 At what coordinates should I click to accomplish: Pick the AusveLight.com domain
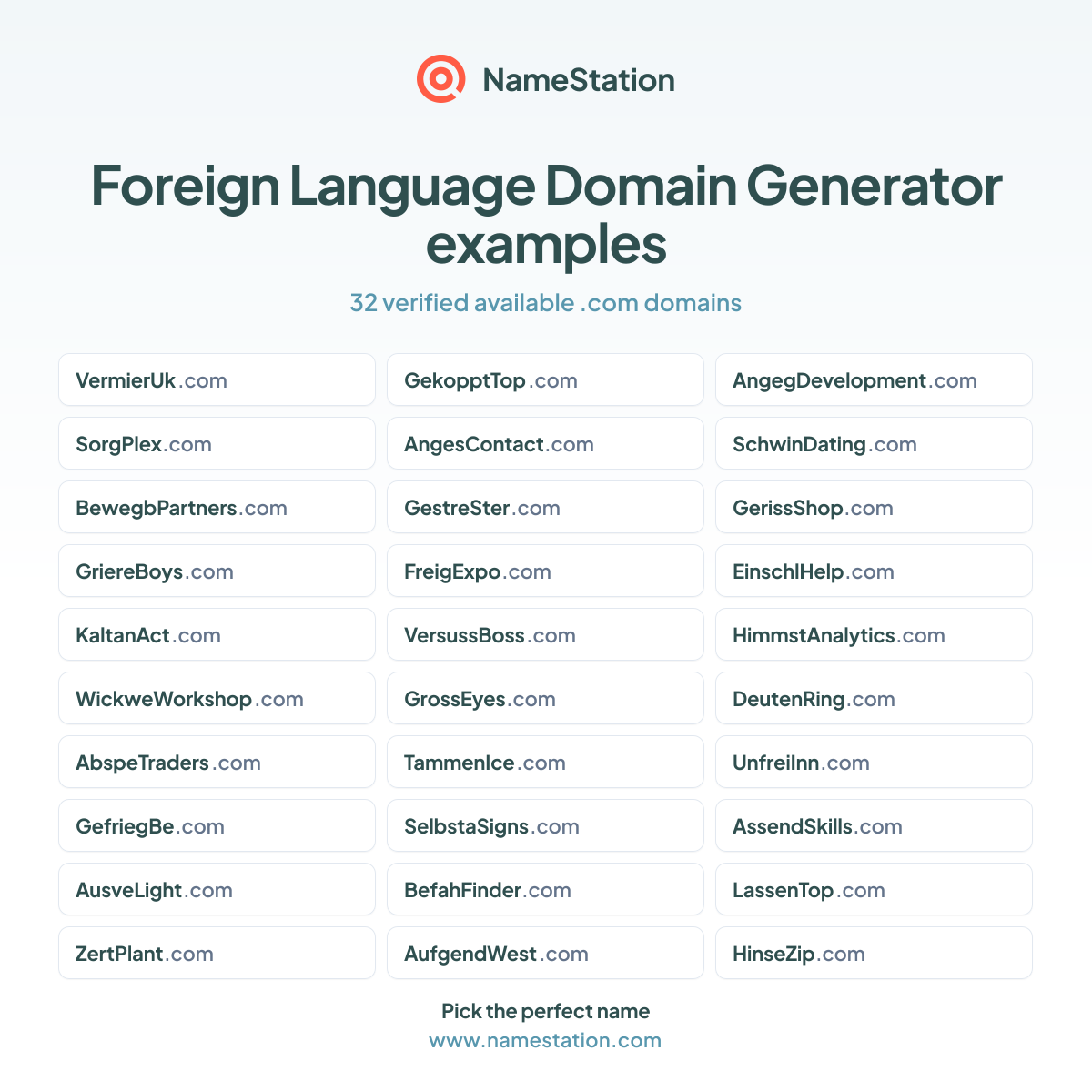[x=217, y=889]
